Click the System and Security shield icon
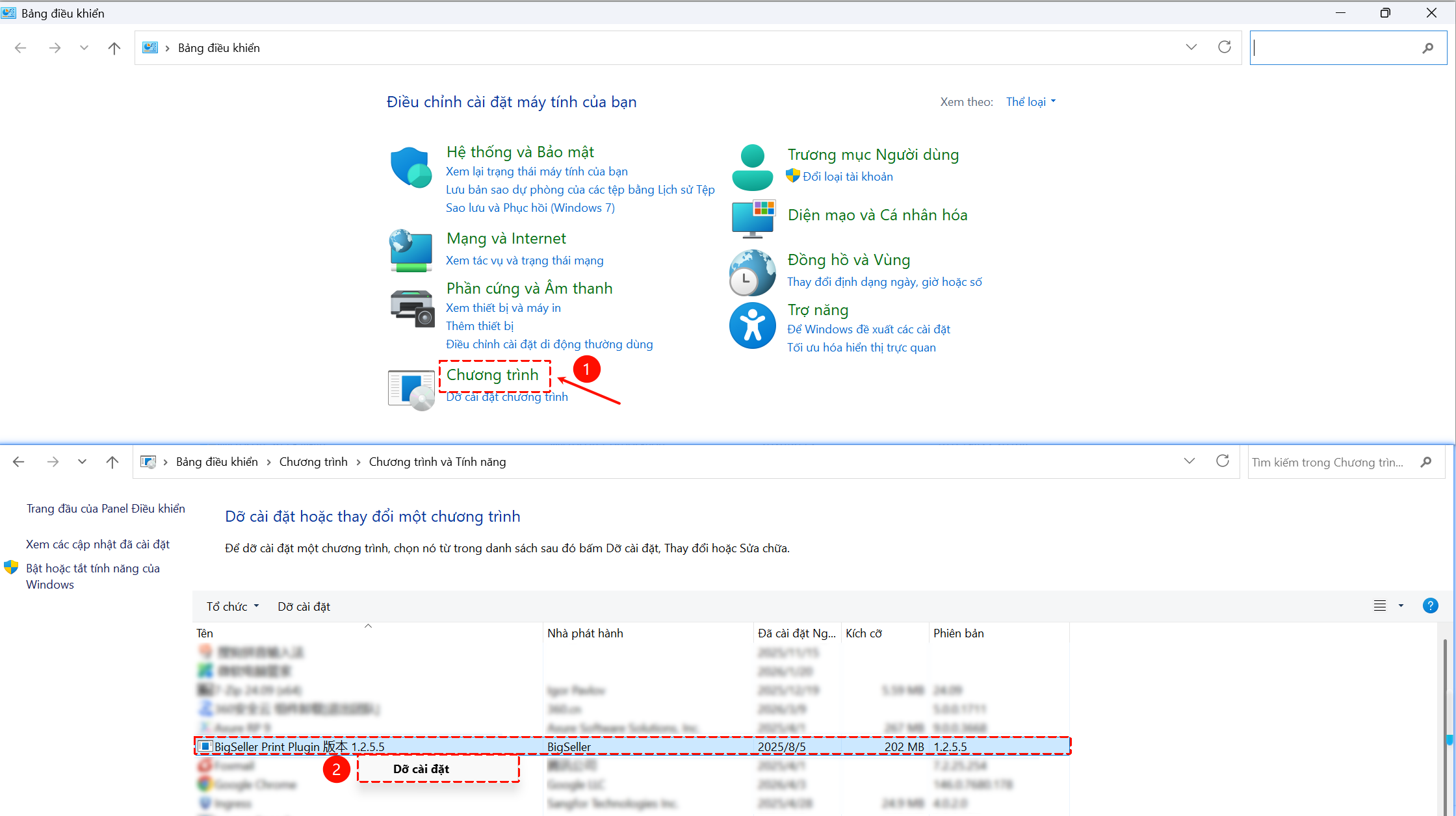The height and width of the screenshot is (816, 1456). click(411, 168)
